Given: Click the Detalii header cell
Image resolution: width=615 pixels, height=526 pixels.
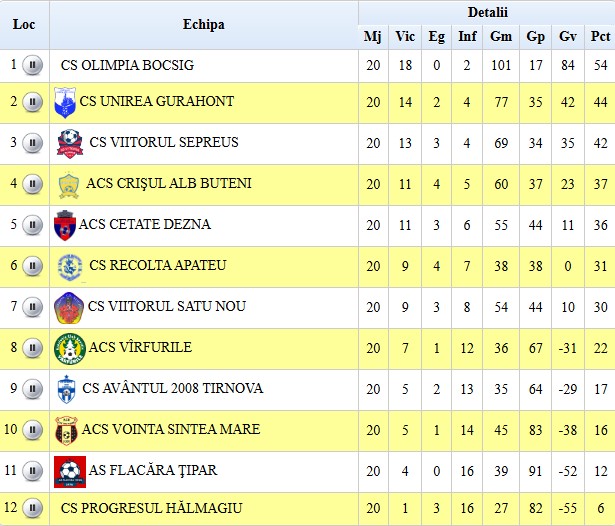Looking at the screenshot, I should pos(487,12).
